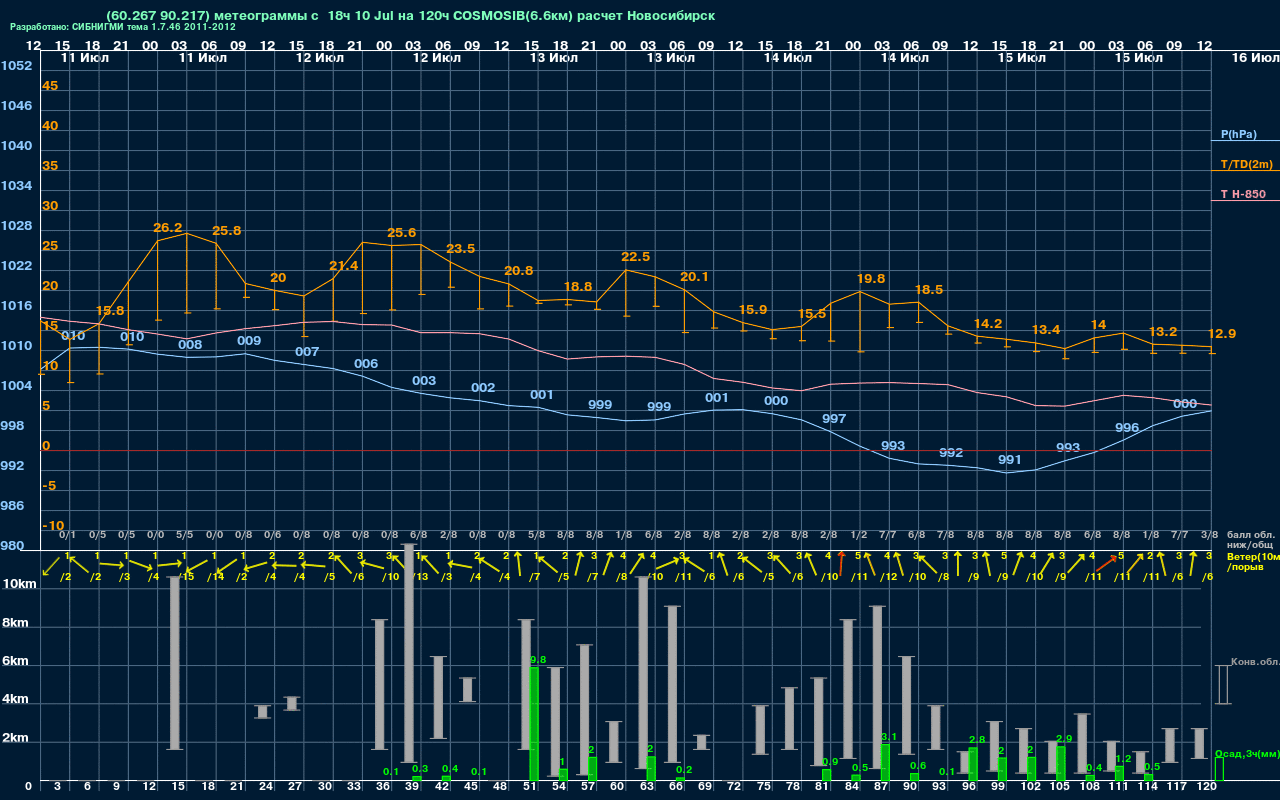
Task: Click the pressure label 992 on the curve
Action: (951, 453)
